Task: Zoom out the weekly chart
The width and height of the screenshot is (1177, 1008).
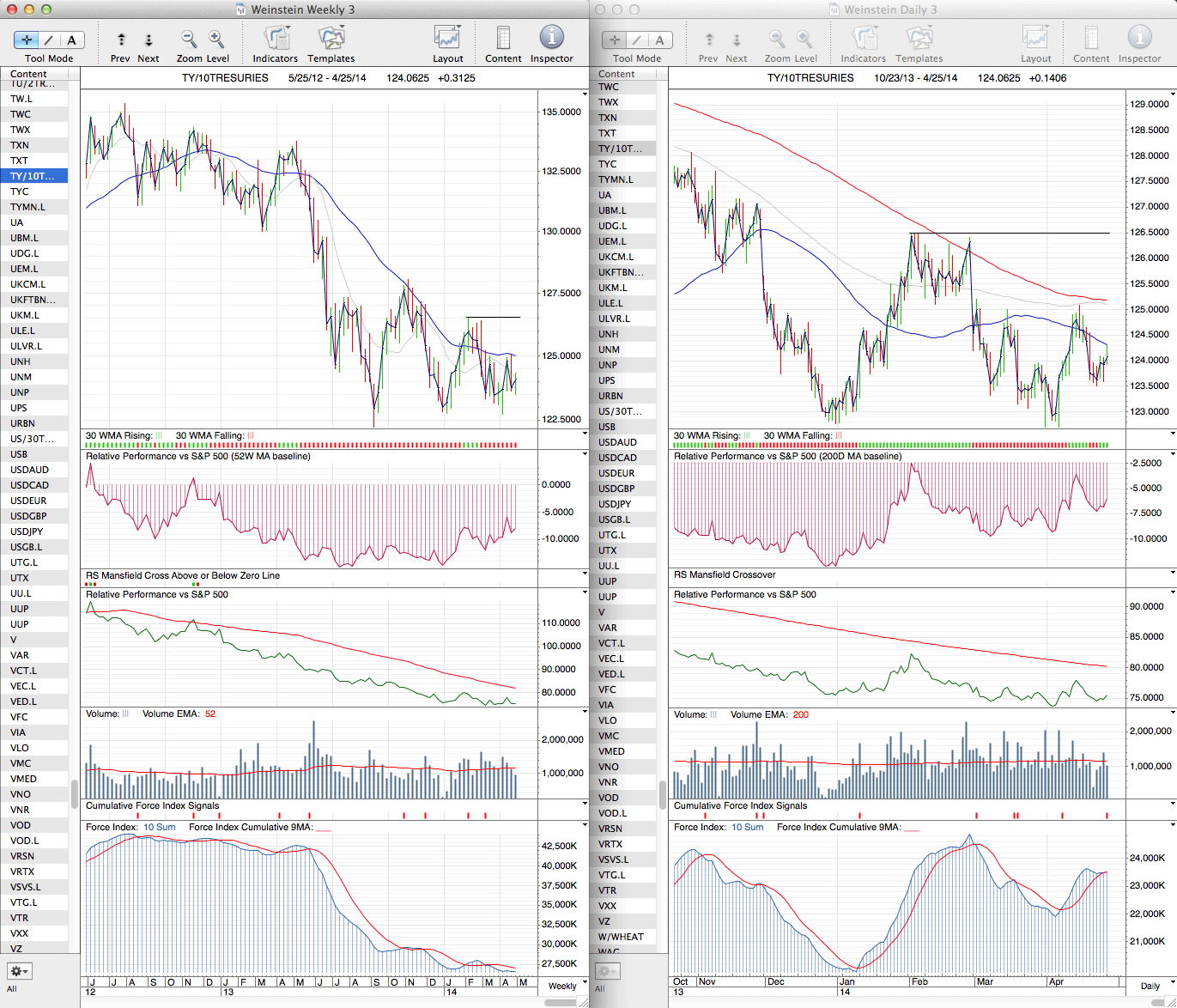Action: coord(189,39)
